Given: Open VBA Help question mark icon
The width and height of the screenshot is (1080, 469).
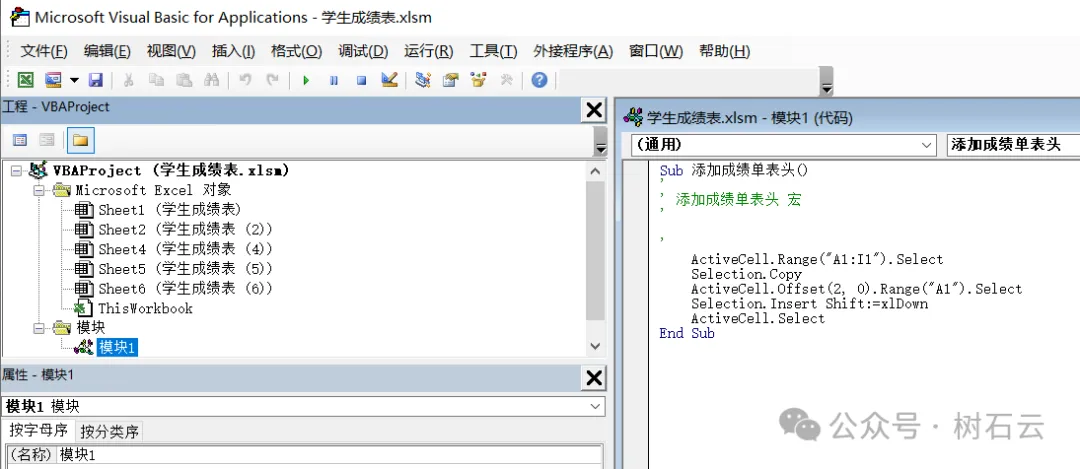Looking at the screenshot, I should (539, 80).
